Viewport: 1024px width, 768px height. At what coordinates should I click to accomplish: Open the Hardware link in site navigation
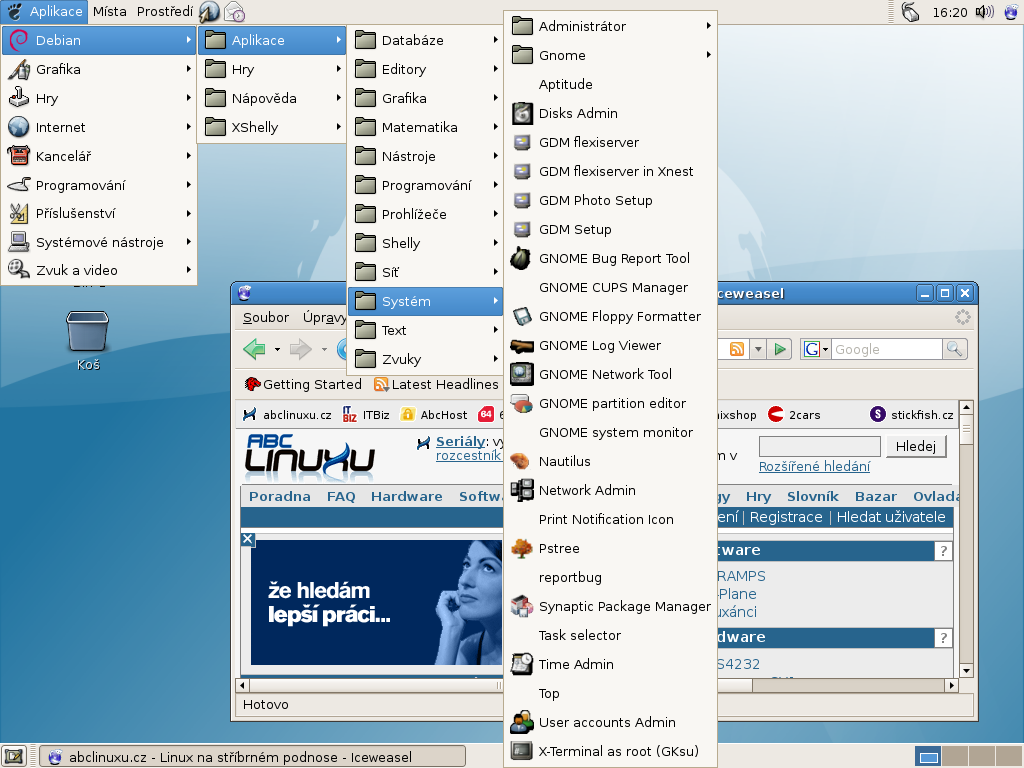coord(407,496)
